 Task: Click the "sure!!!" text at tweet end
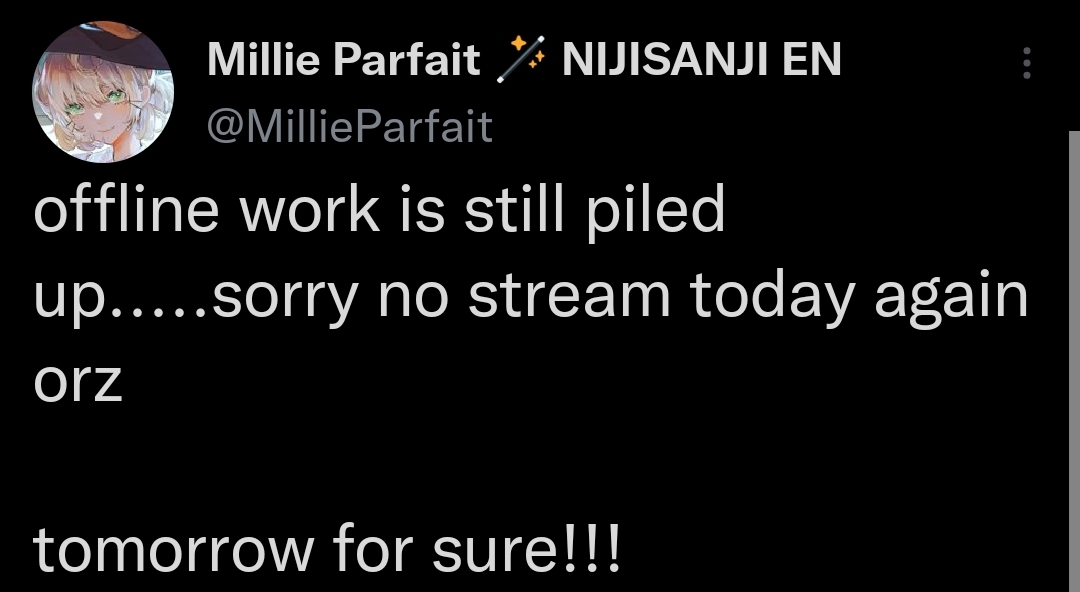(x=526, y=550)
